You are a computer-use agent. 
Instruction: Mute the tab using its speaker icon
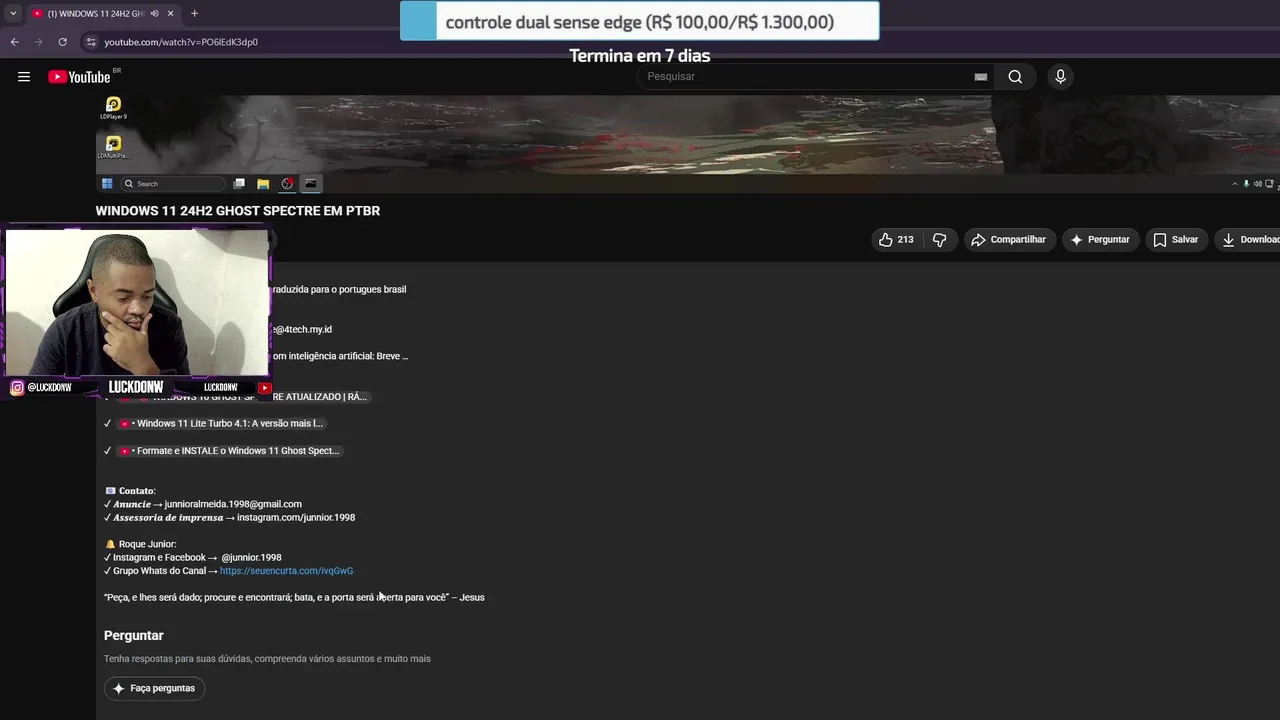click(x=154, y=13)
